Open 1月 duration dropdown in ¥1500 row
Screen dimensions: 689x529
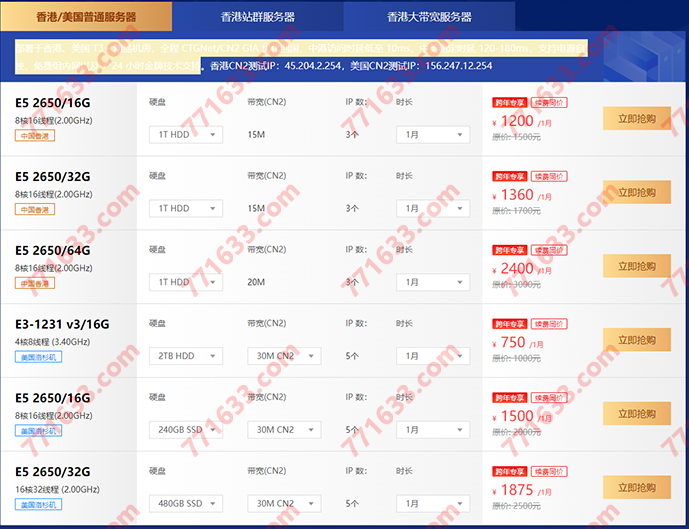tap(433, 430)
